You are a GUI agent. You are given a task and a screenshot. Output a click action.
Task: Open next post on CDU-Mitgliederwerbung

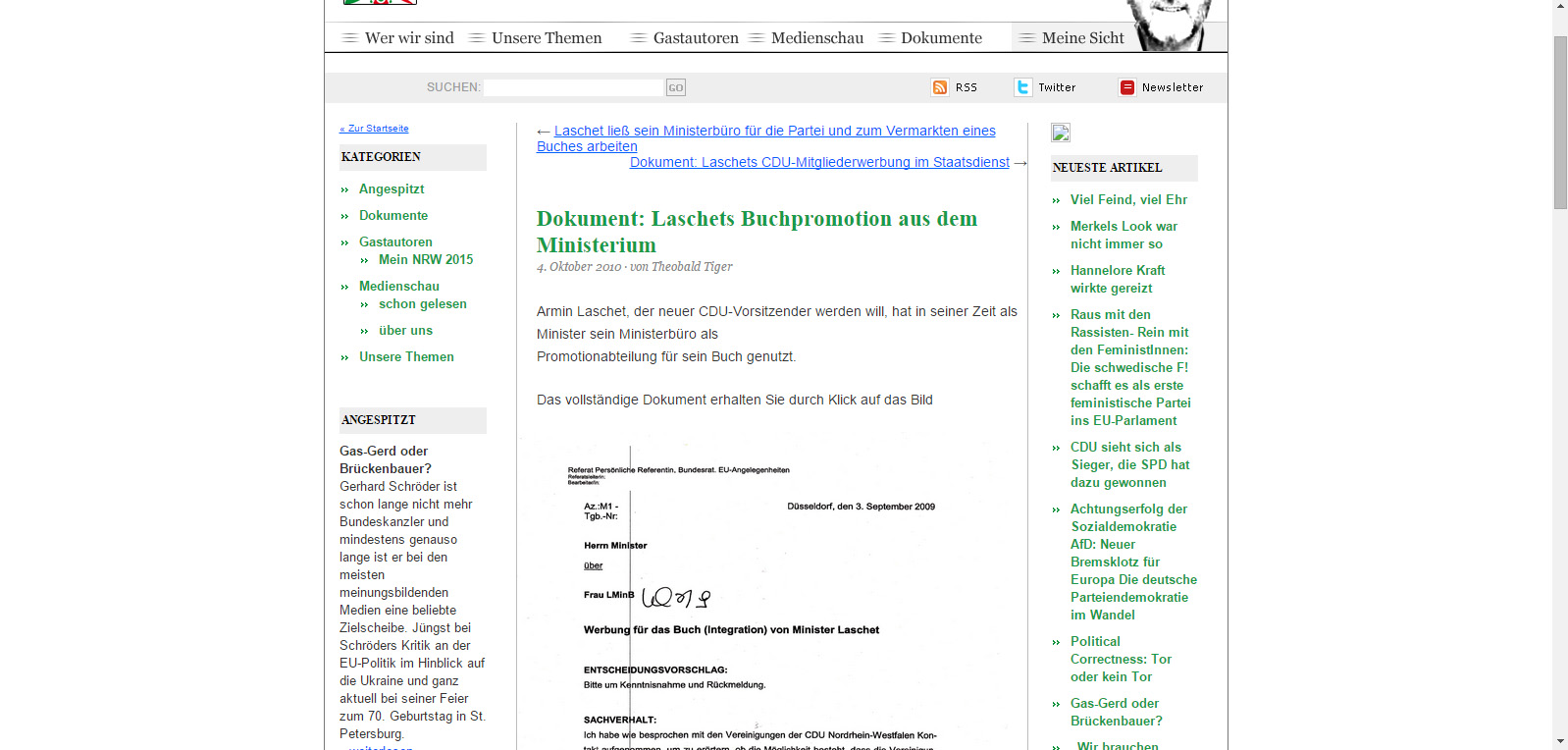point(819,162)
